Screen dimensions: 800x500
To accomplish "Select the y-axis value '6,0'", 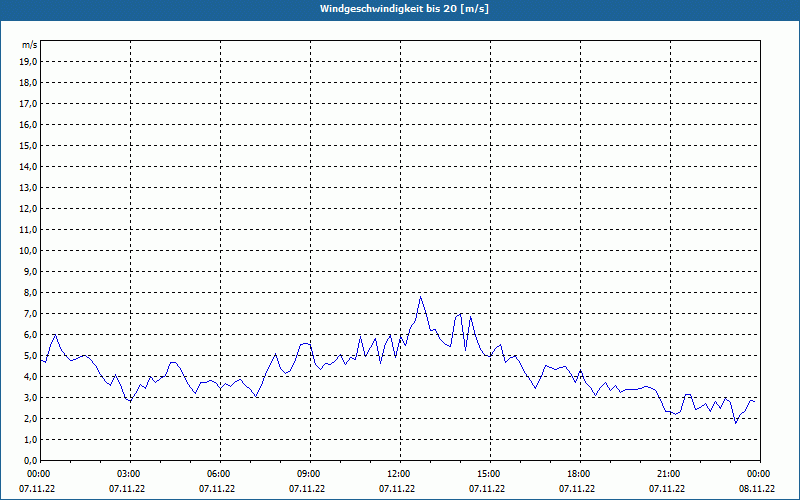I will coord(31,335).
